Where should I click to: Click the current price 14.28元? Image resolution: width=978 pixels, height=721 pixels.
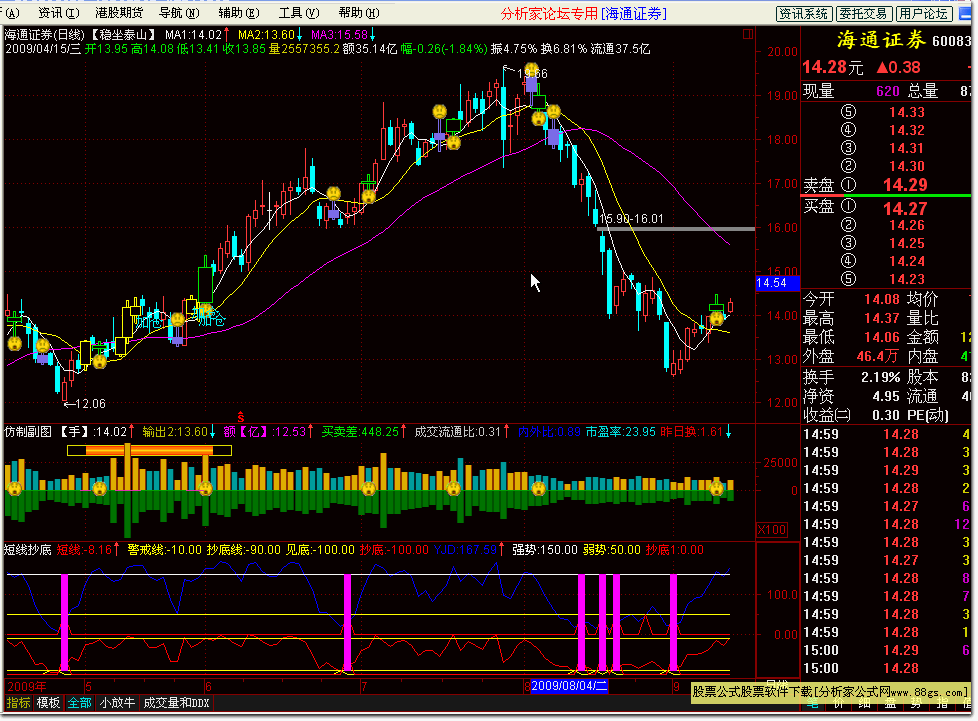coord(833,67)
